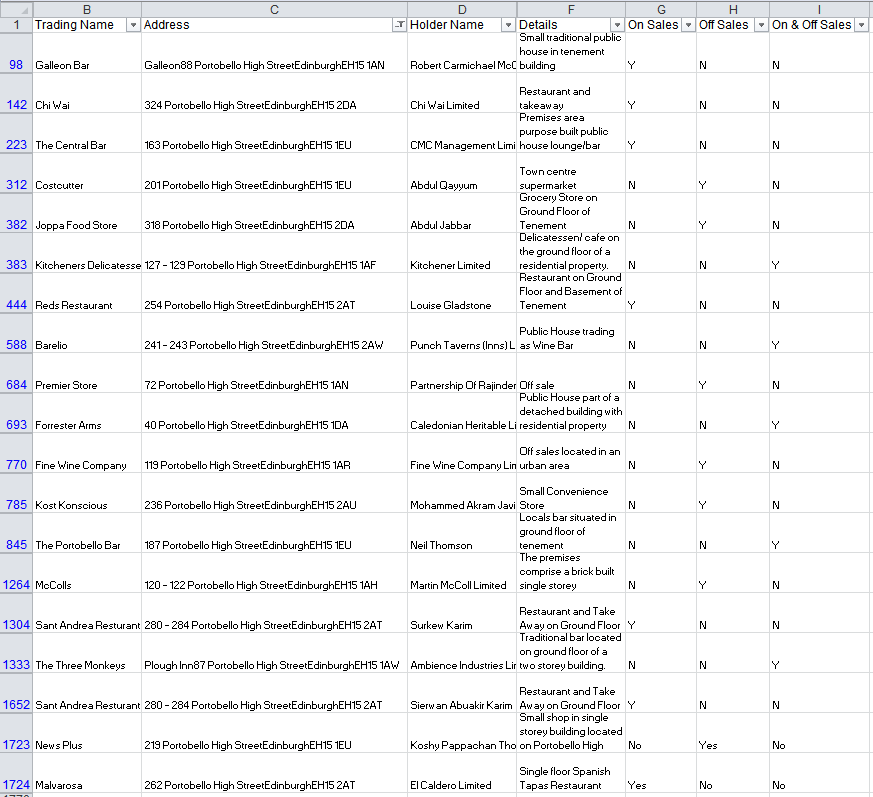Select column D header

coord(462,9)
